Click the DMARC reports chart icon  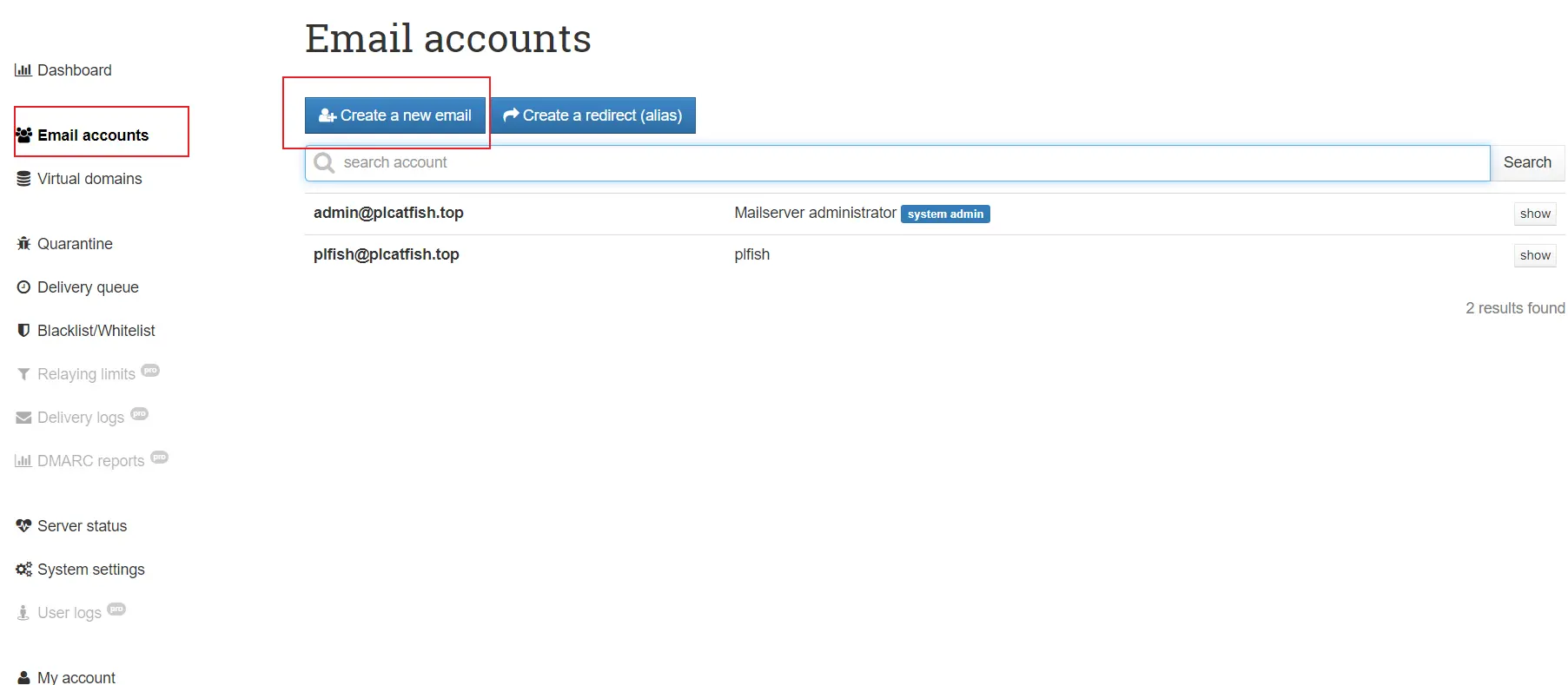click(x=23, y=461)
